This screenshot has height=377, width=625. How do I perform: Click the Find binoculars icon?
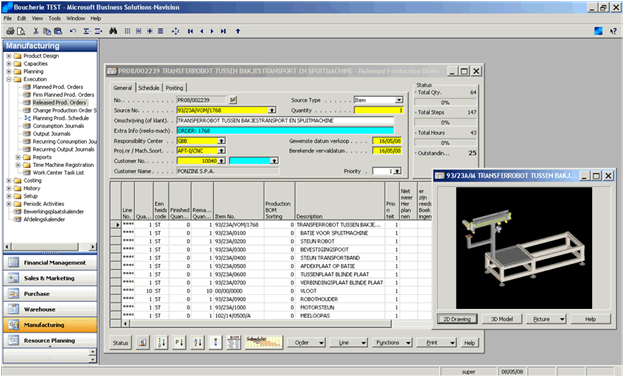click(x=113, y=31)
